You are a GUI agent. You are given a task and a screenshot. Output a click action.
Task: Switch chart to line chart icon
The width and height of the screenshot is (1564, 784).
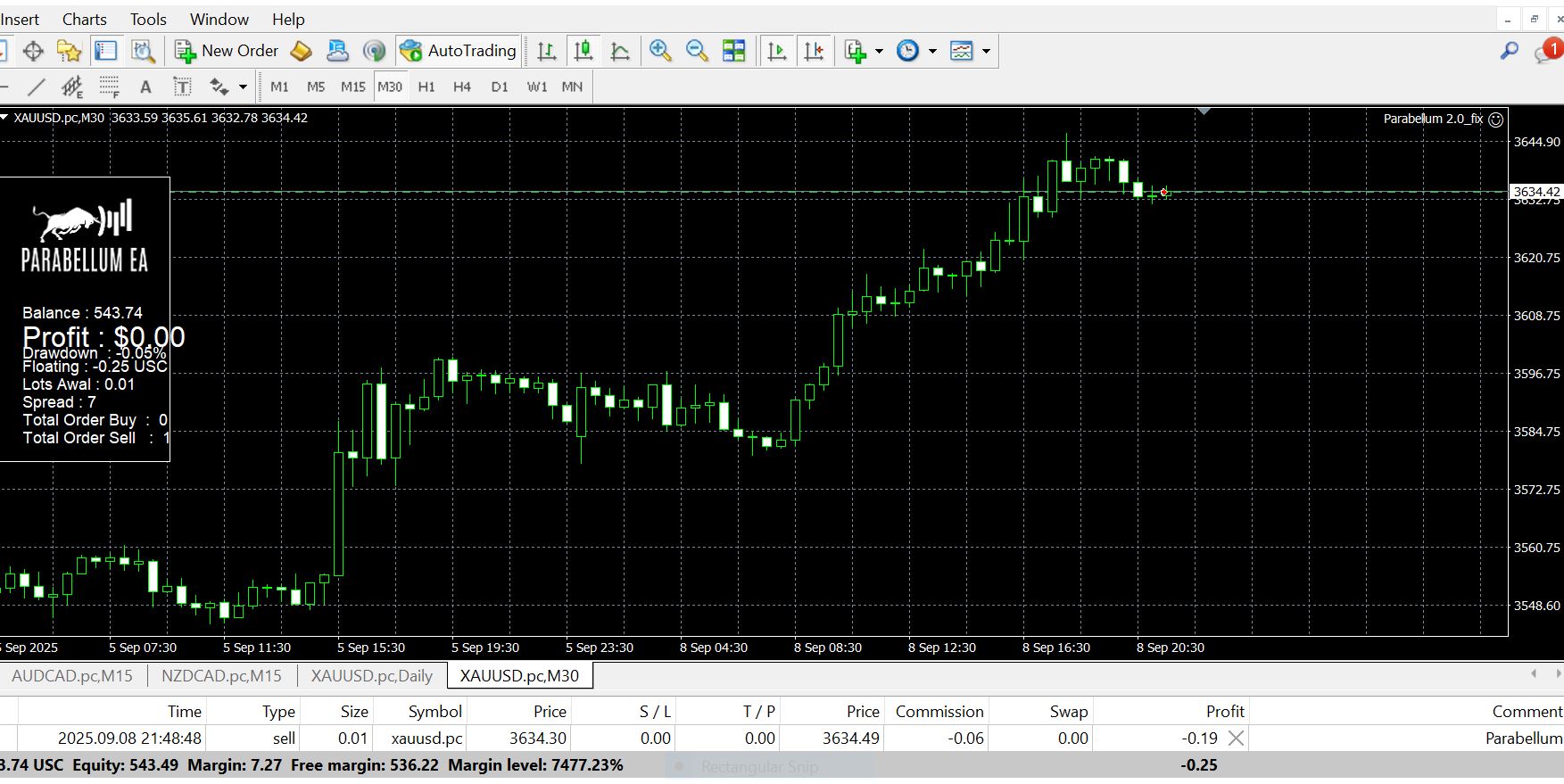tap(620, 51)
